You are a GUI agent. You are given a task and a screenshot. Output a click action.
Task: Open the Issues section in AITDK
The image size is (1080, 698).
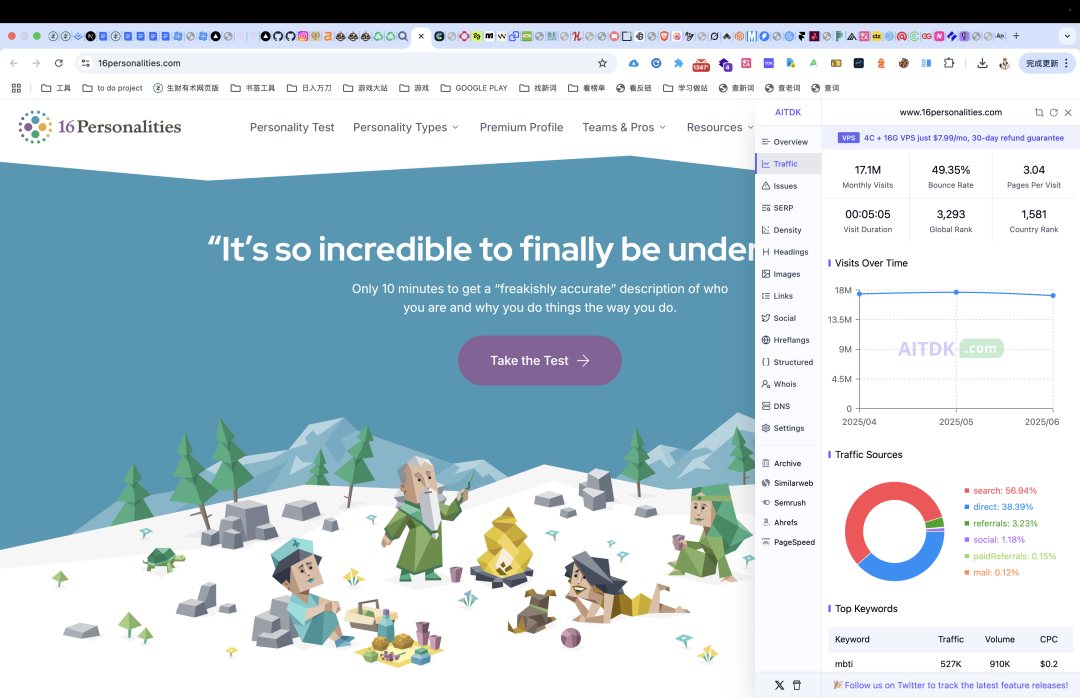(x=780, y=186)
